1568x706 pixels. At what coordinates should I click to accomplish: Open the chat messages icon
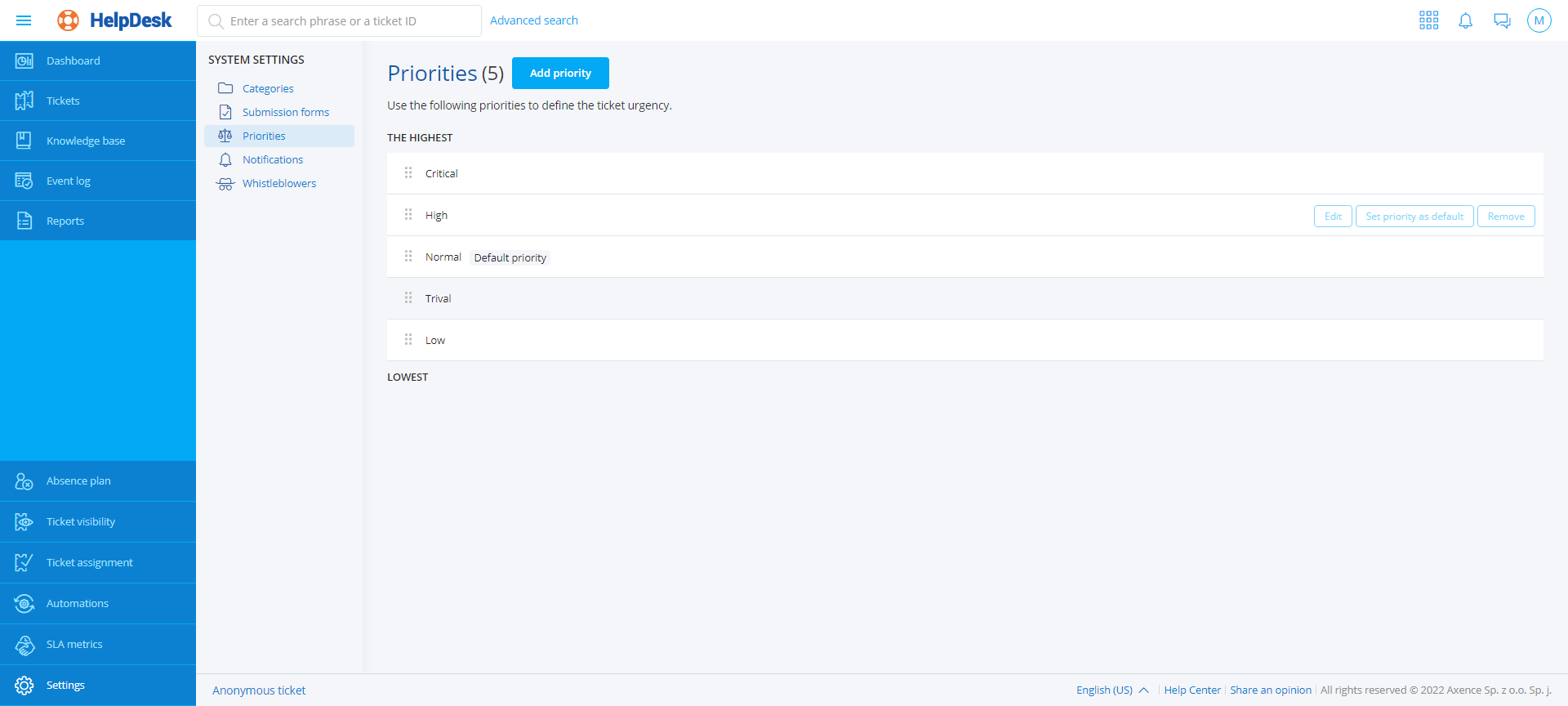point(1502,20)
